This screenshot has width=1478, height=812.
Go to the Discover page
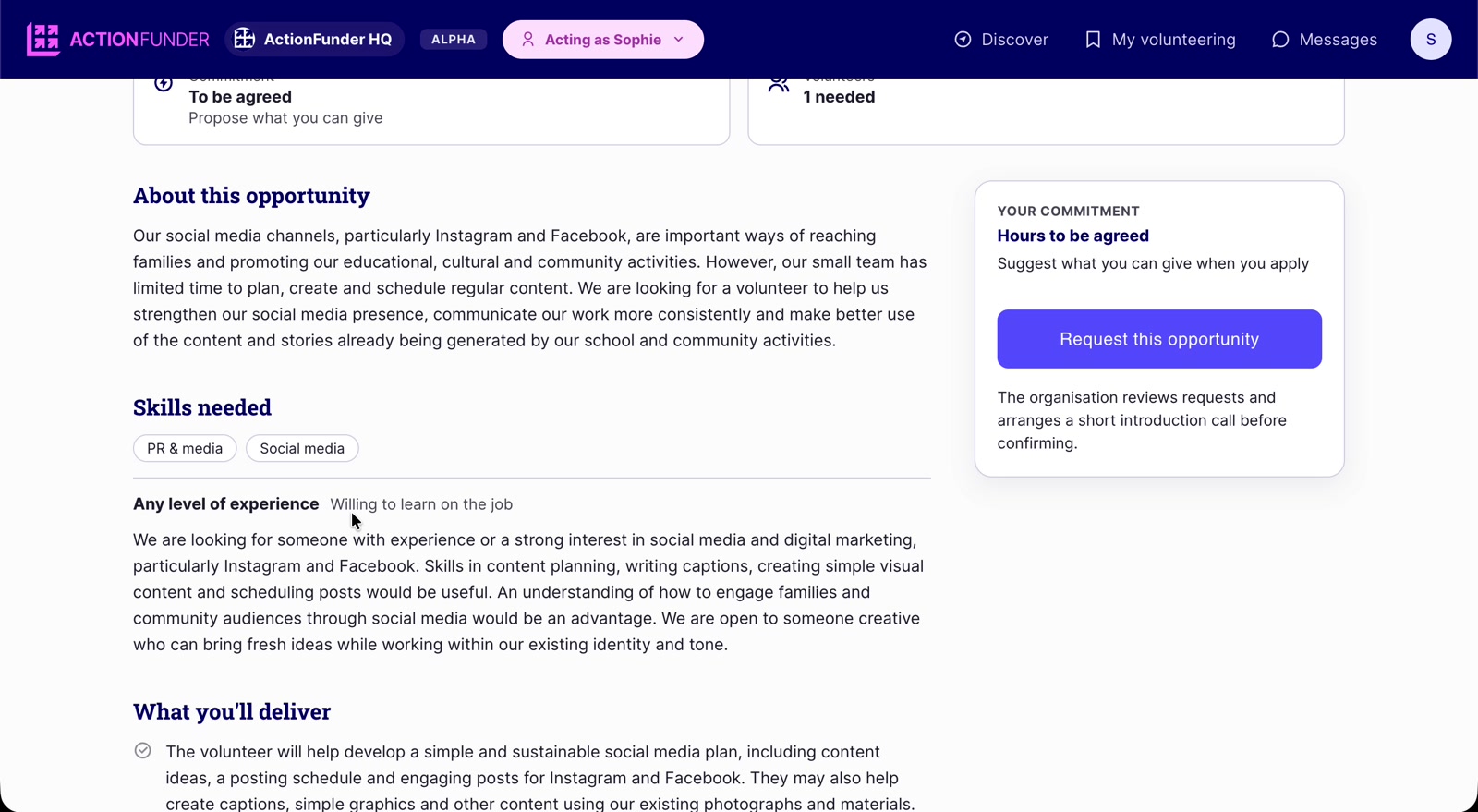click(1001, 40)
